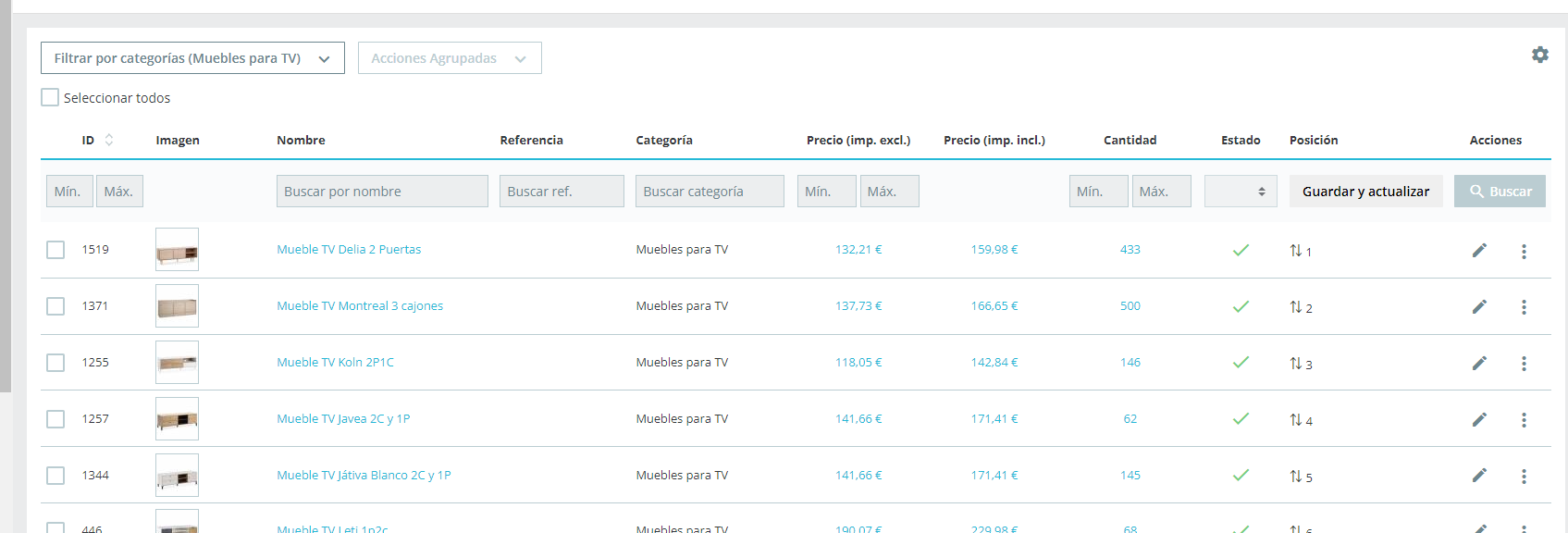The image size is (1568, 533).
Task: Click thumbnail of Mueble TV Montreal
Action: tap(177, 306)
